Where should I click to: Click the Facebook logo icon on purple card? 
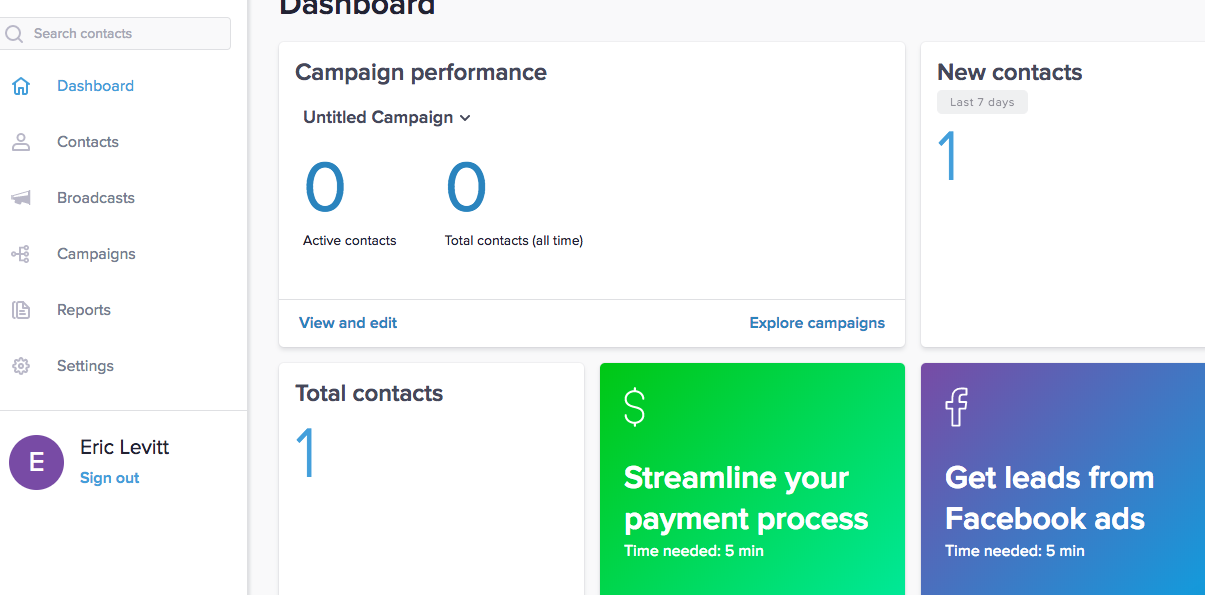click(956, 407)
